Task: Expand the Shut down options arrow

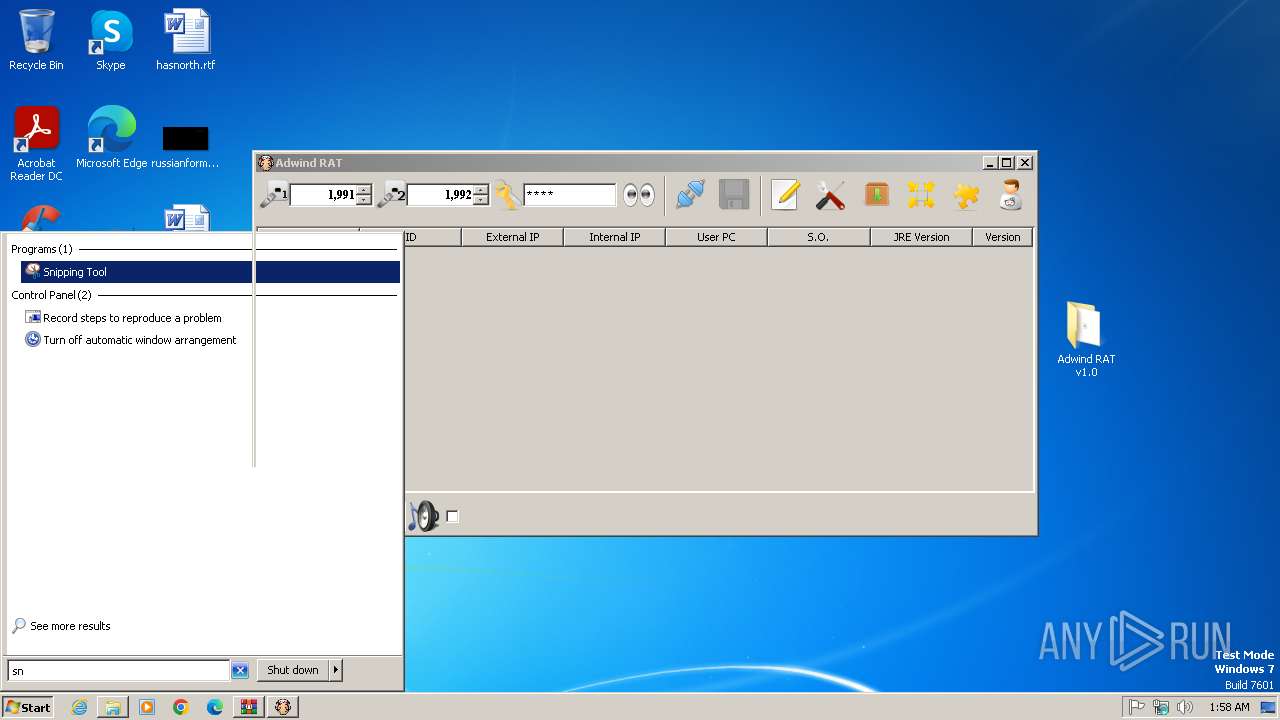Action: click(x=336, y=670)
